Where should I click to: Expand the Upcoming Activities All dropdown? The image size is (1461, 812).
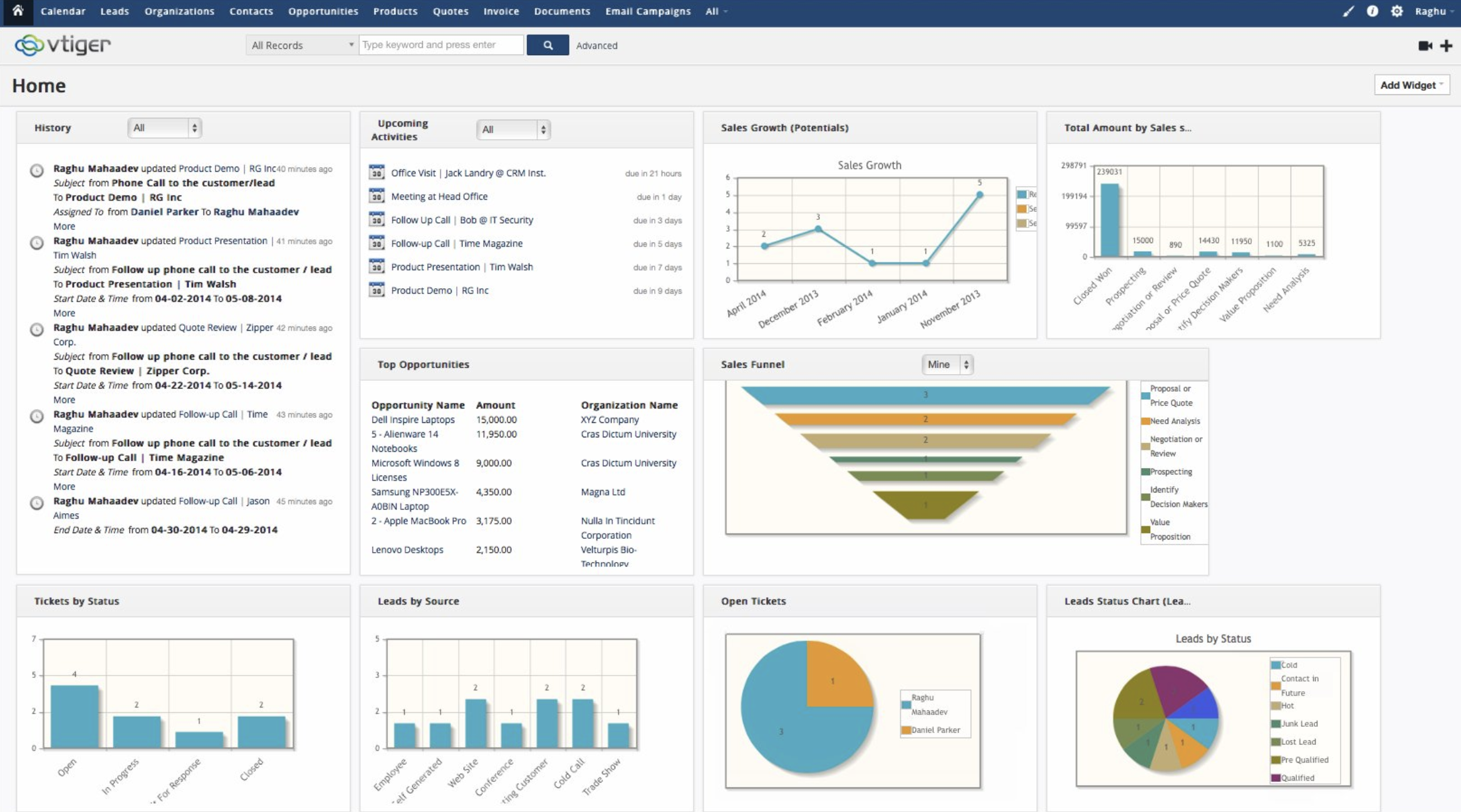[x=512, y=130]
